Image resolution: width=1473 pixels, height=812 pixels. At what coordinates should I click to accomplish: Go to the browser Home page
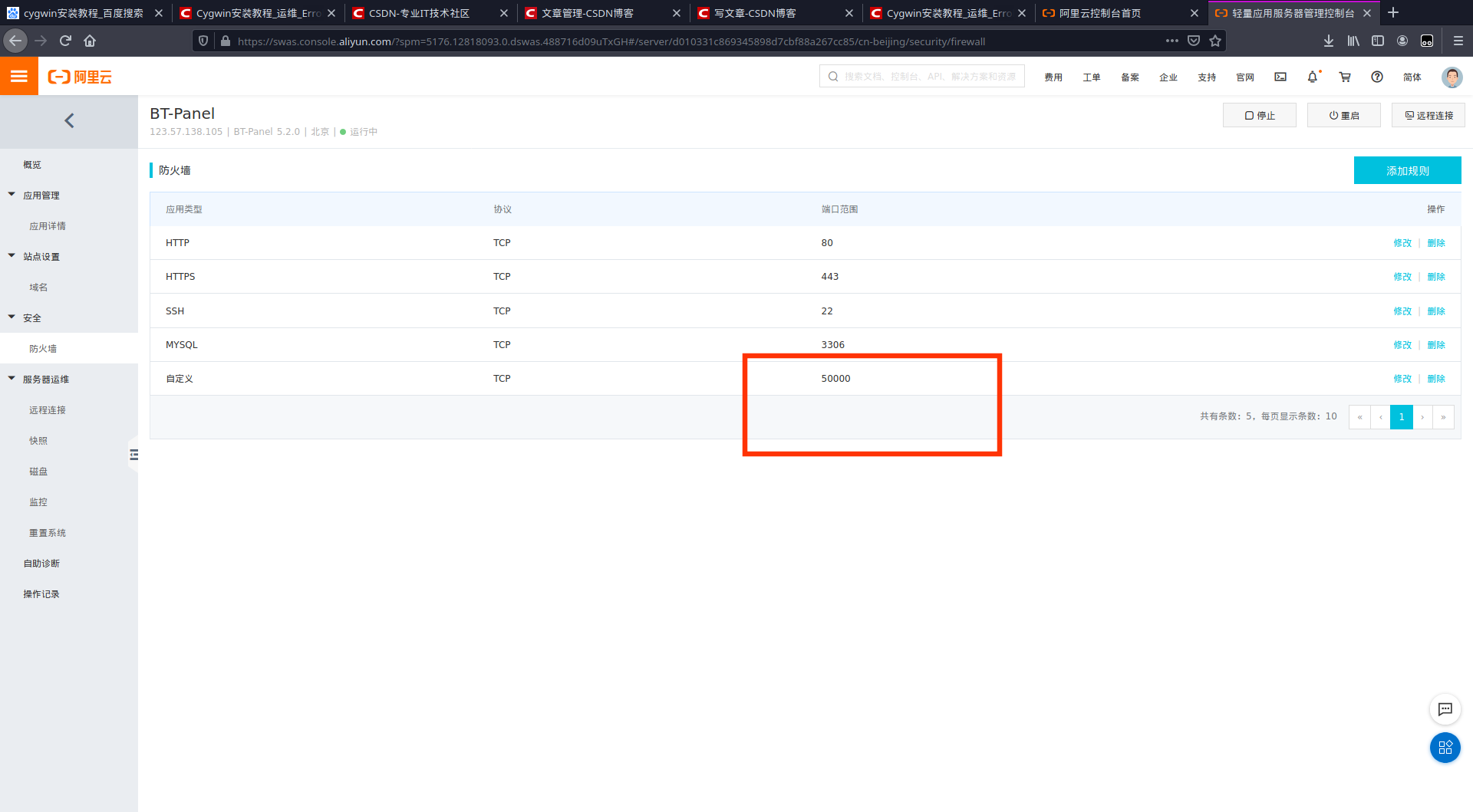pyautogui.click(x=90, y=41)
